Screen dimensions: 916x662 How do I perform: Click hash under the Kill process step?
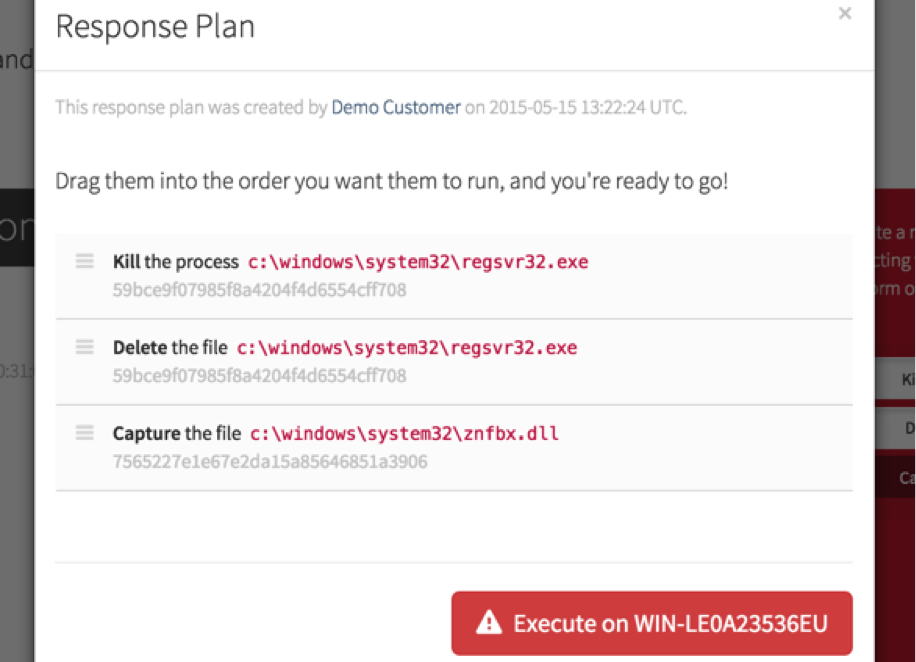(259, 290)
